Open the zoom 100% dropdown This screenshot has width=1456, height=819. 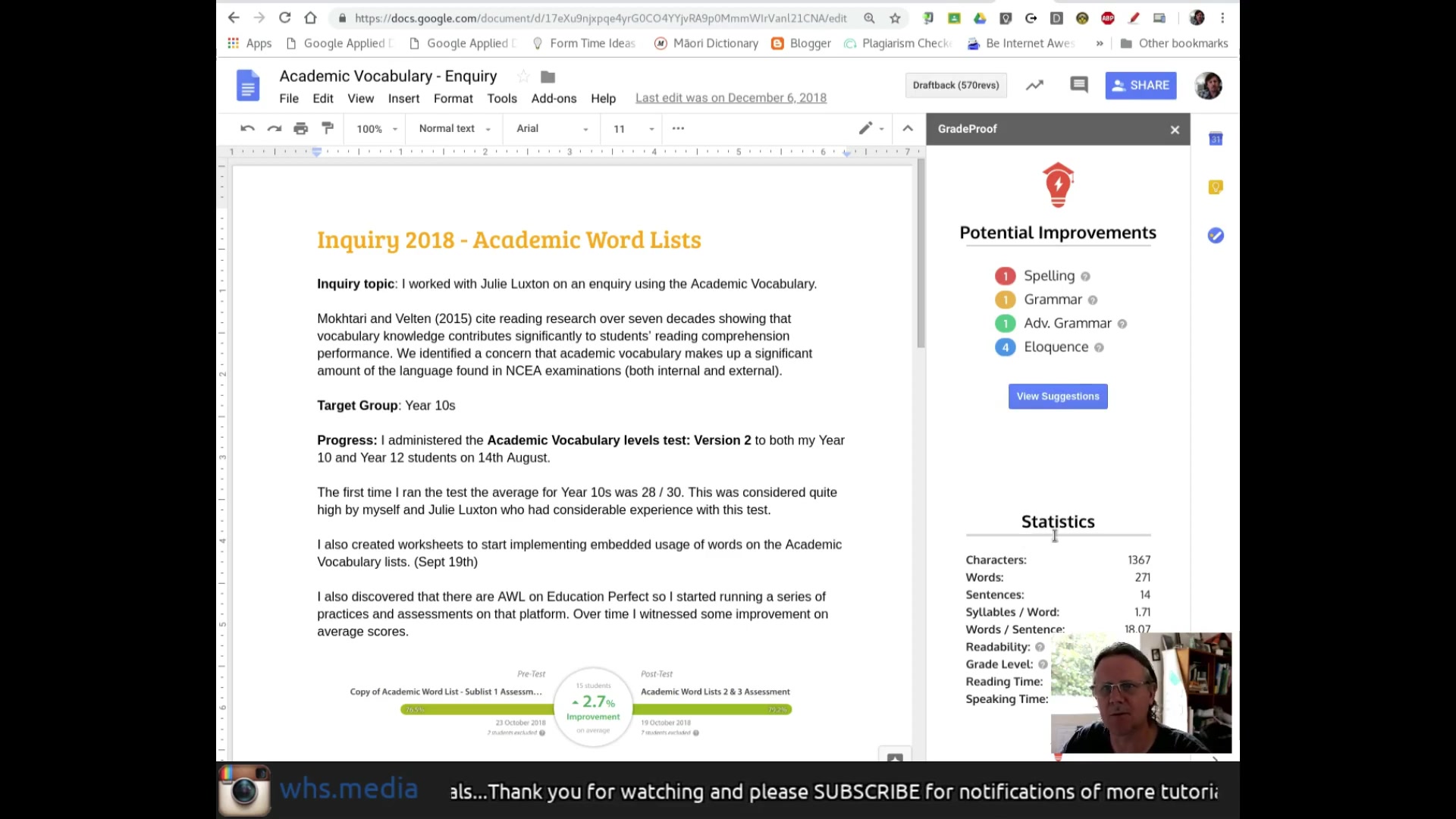click(x=377, y=129)
